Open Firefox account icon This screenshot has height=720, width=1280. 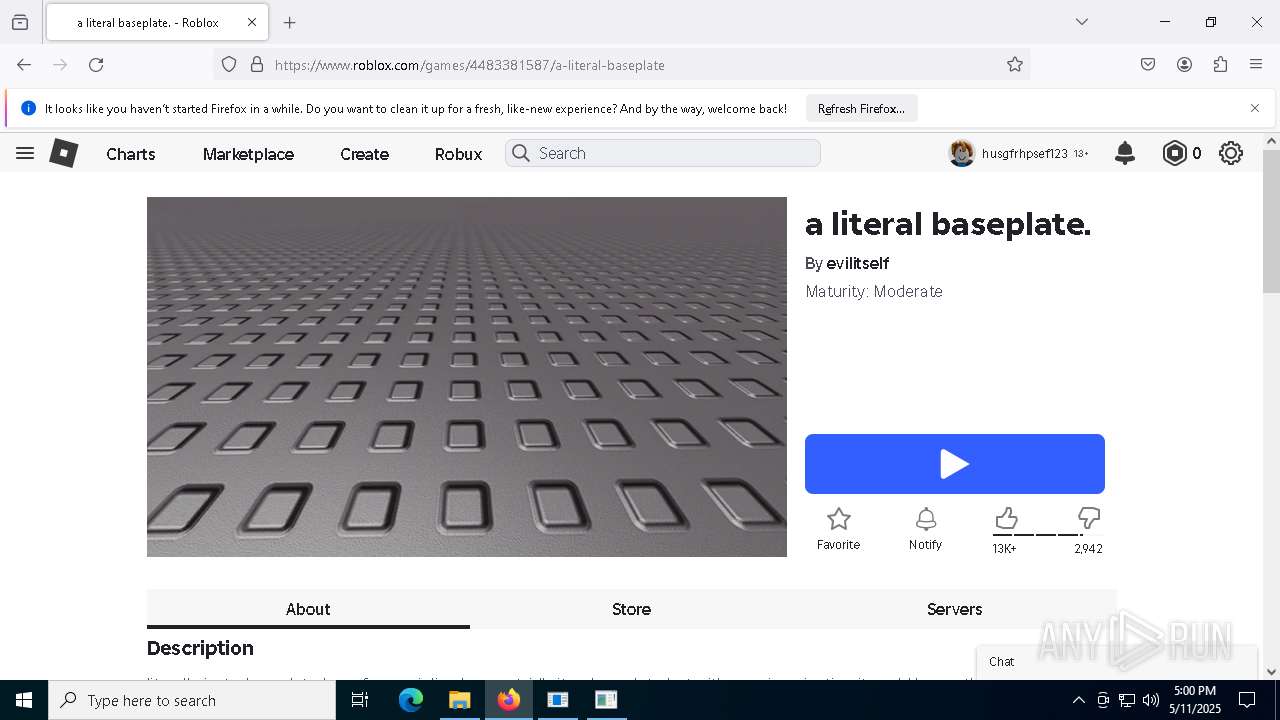pyautogui.click(x=1184, y=64)
